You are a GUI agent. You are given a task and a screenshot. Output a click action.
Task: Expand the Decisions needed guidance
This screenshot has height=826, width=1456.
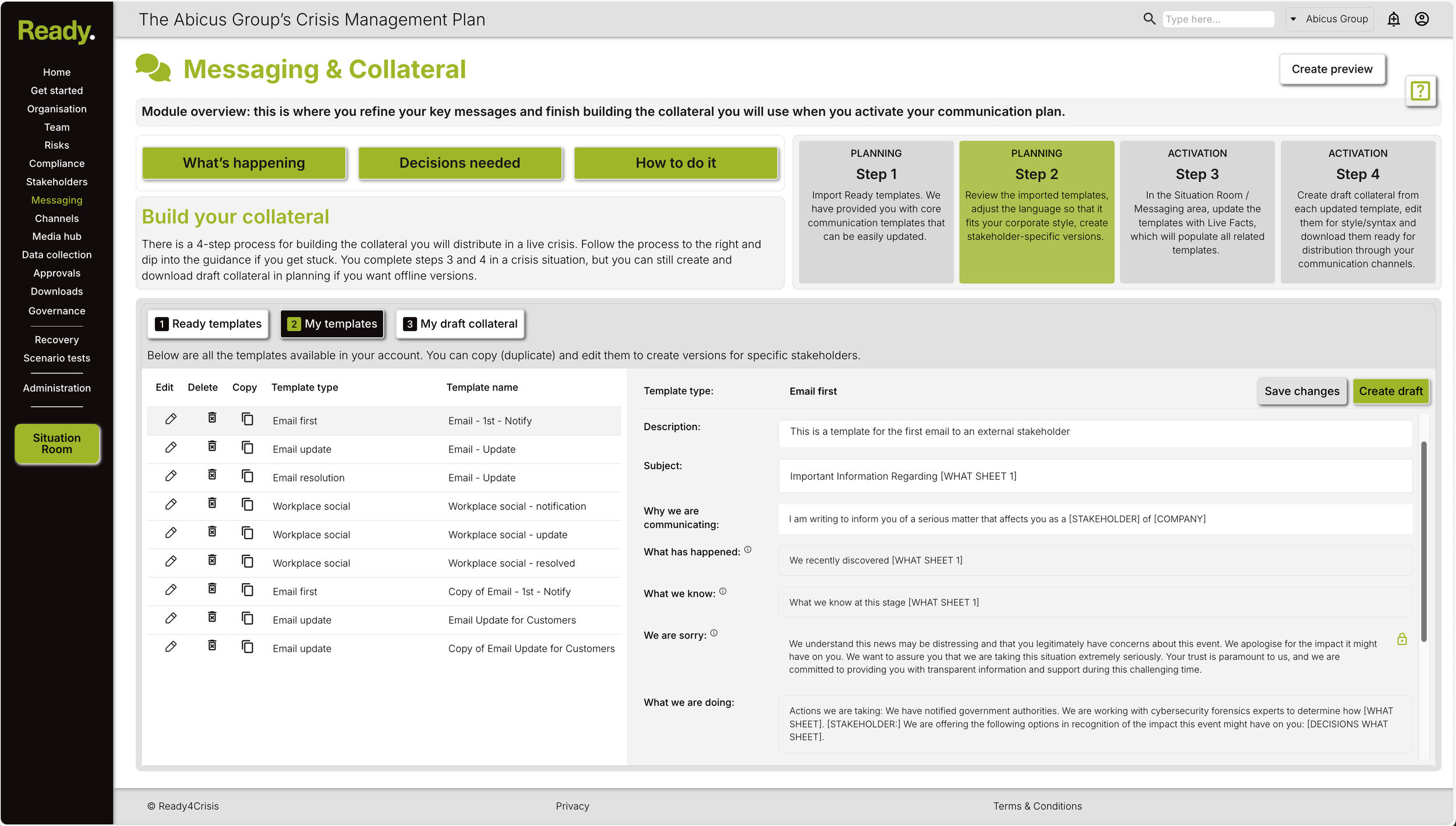(460, 163)
